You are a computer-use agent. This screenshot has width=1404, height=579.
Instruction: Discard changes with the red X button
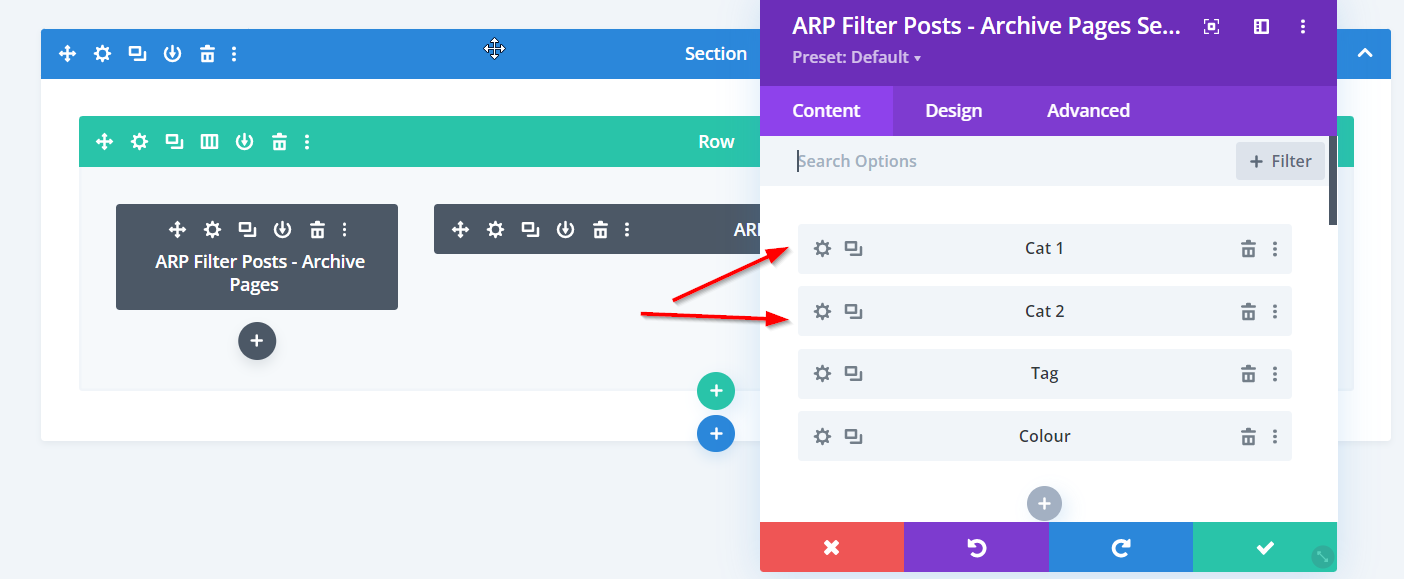tap(831, 547)
